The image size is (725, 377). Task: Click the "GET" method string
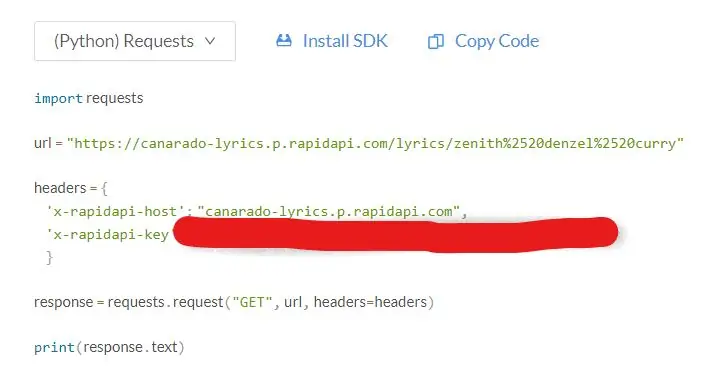[252, 303]
